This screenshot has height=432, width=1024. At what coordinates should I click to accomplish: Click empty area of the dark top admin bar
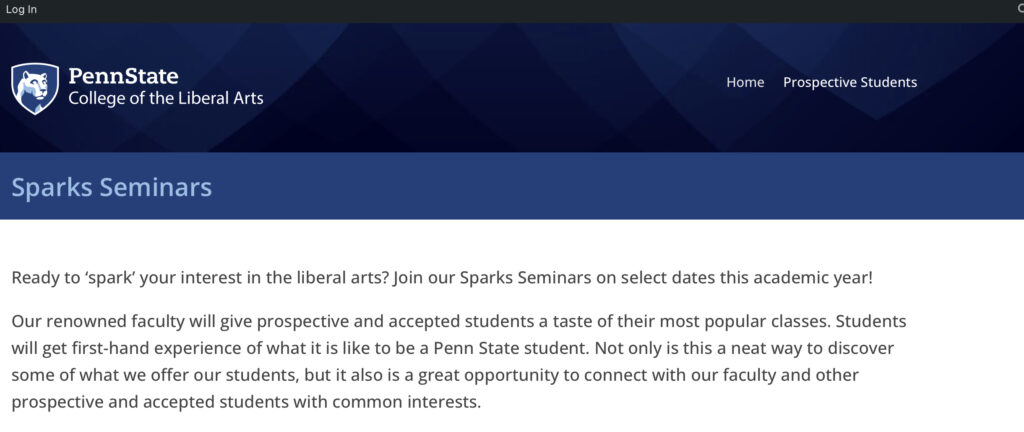tap(500, 10)
